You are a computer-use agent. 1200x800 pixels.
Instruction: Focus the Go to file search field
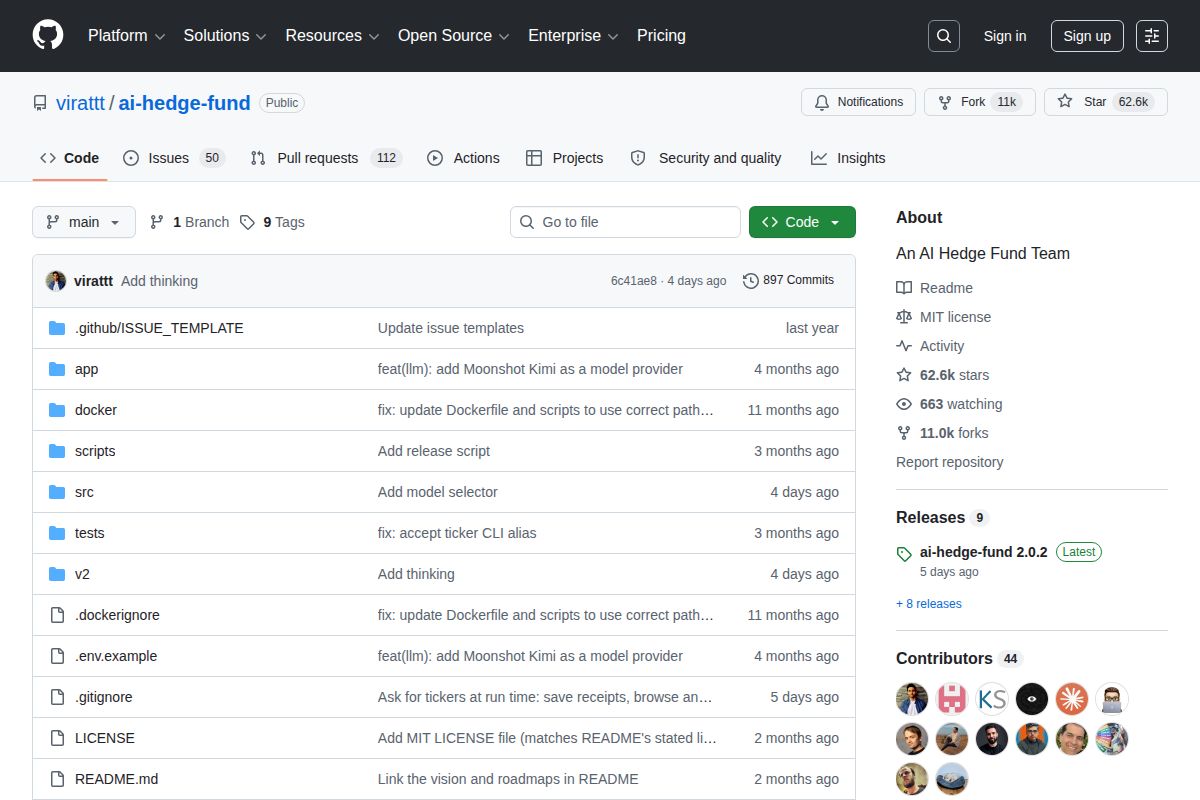[x=625, y=222]
